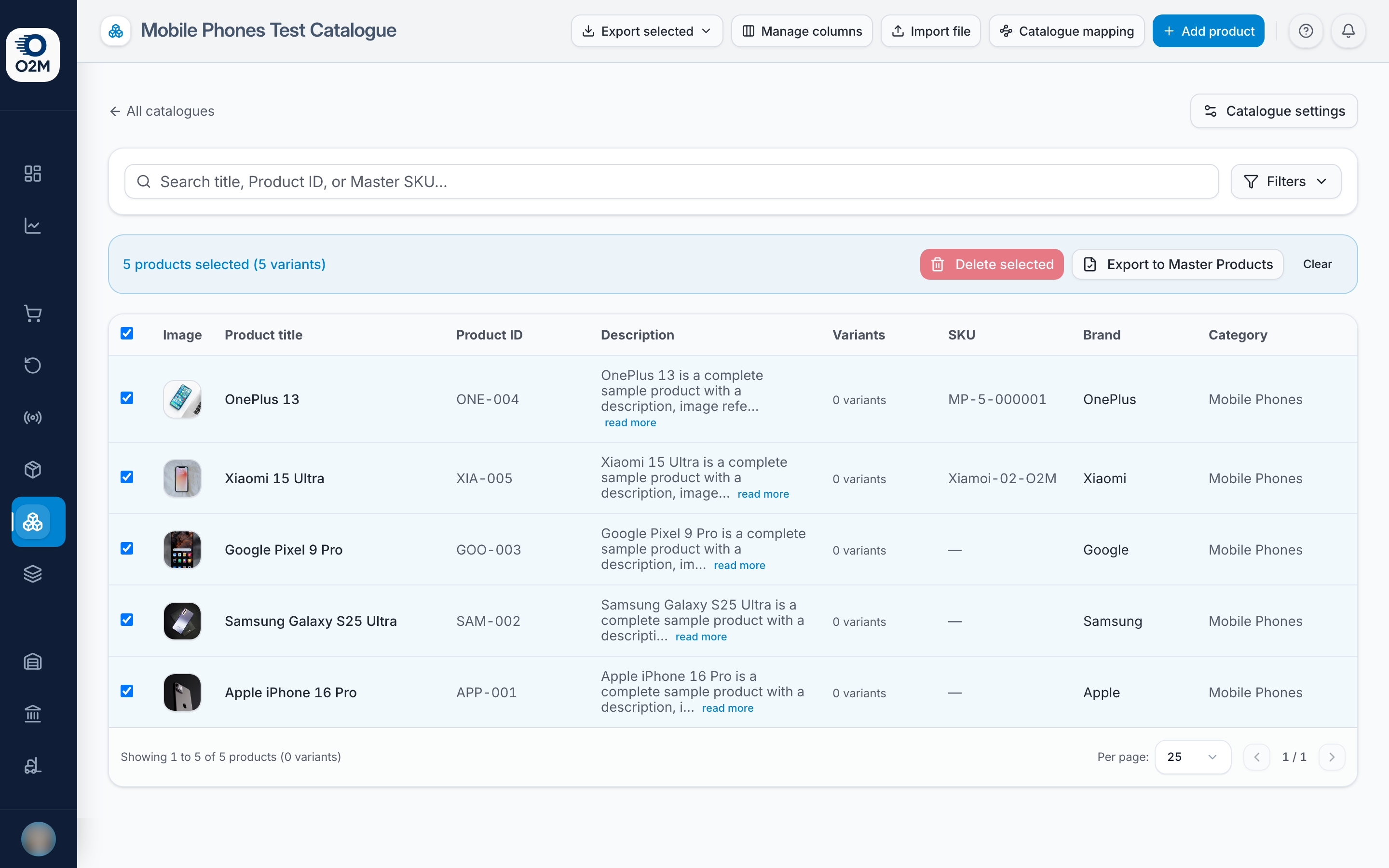Viewport: 1389px width, 868px height.
Task: Toggle the select-all checkbox in table header
Action: click(x=127, y=334)
